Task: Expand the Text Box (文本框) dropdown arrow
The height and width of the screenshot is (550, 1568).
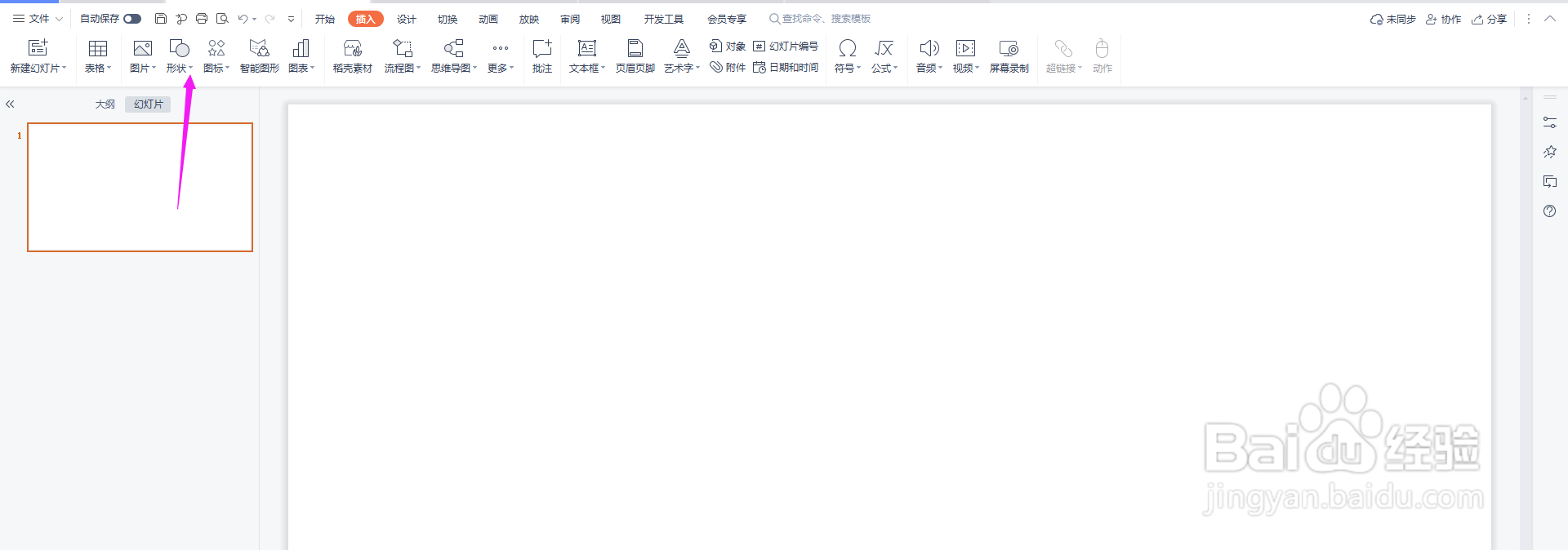Action: (604, 68)
